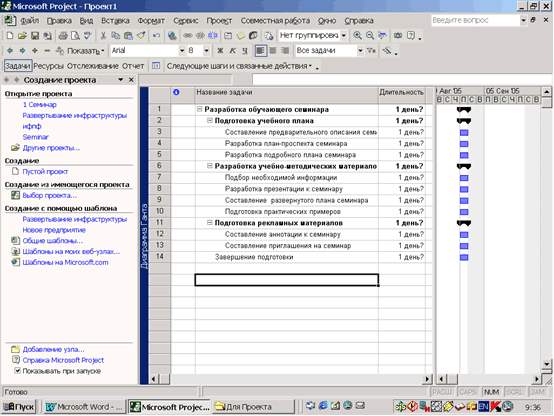Outdent task with left green arrow
This screenshot has height=416, width=554.
pos(10,51)
